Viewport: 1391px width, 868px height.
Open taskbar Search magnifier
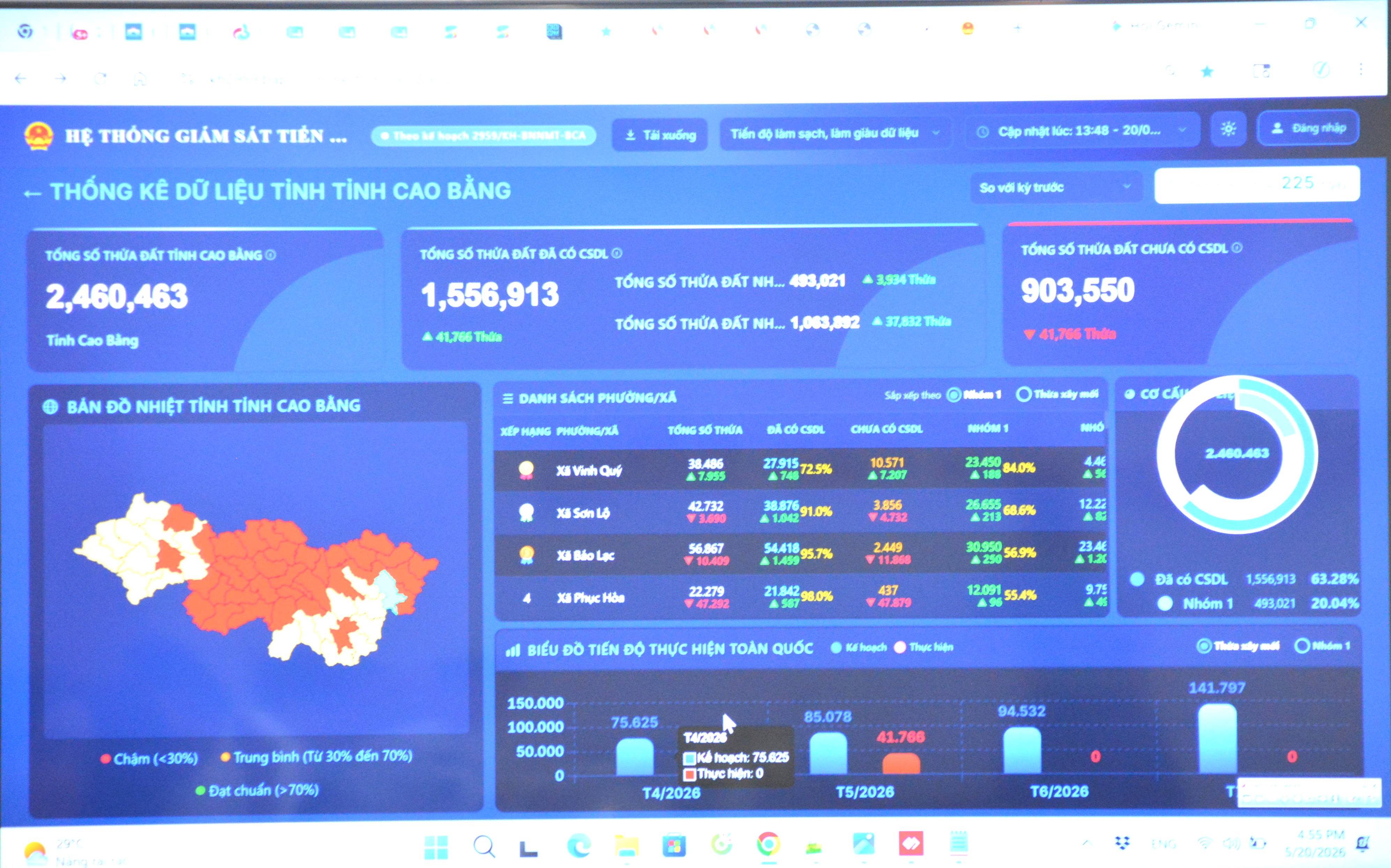click(484, 847)
